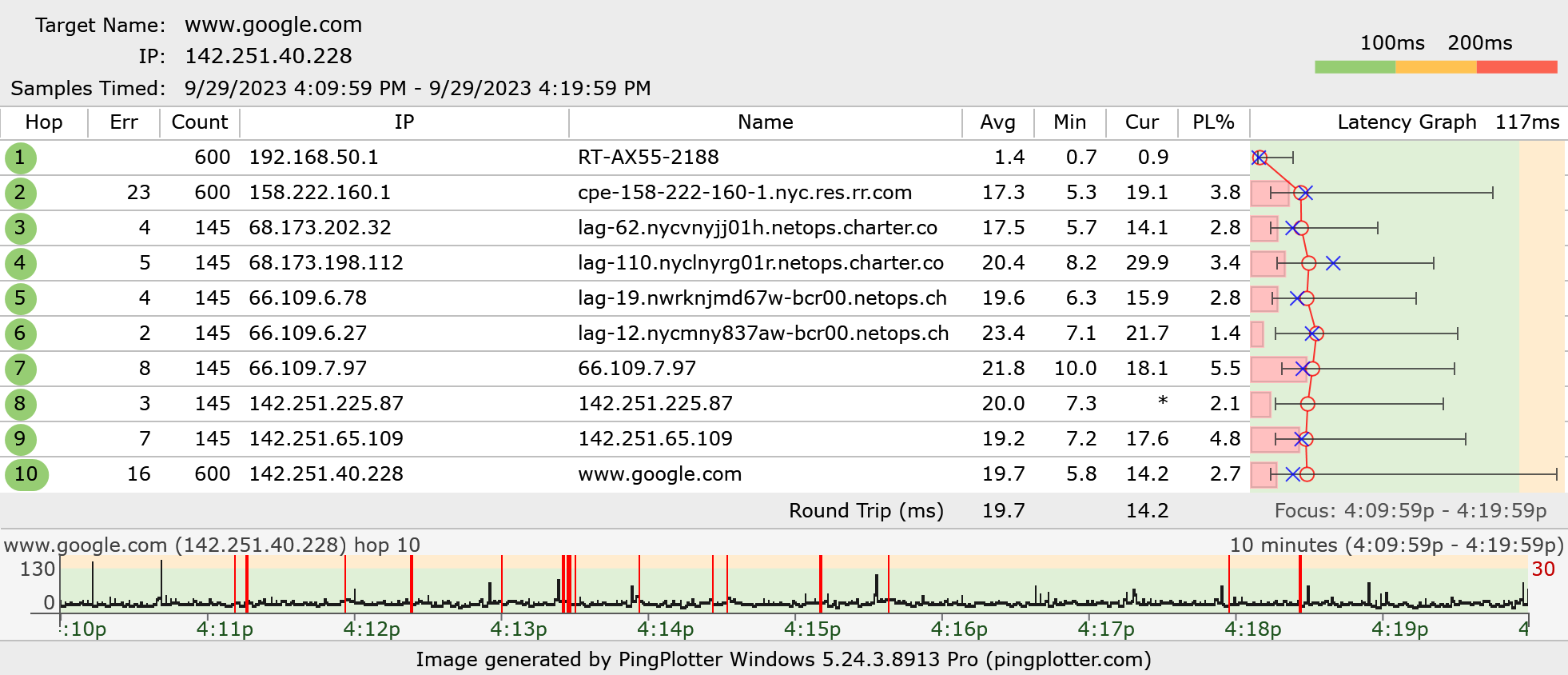The width and height of the screenshot is (1568, 675).
Task: Click the RT-AX55-2188 router name
Action: click(648, 158)
